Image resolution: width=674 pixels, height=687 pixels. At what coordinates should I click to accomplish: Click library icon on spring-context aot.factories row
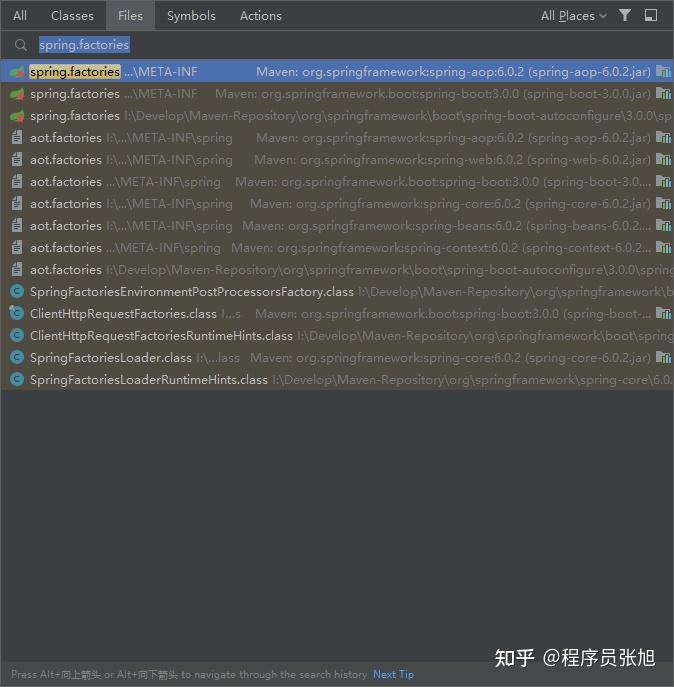[663, 248]
